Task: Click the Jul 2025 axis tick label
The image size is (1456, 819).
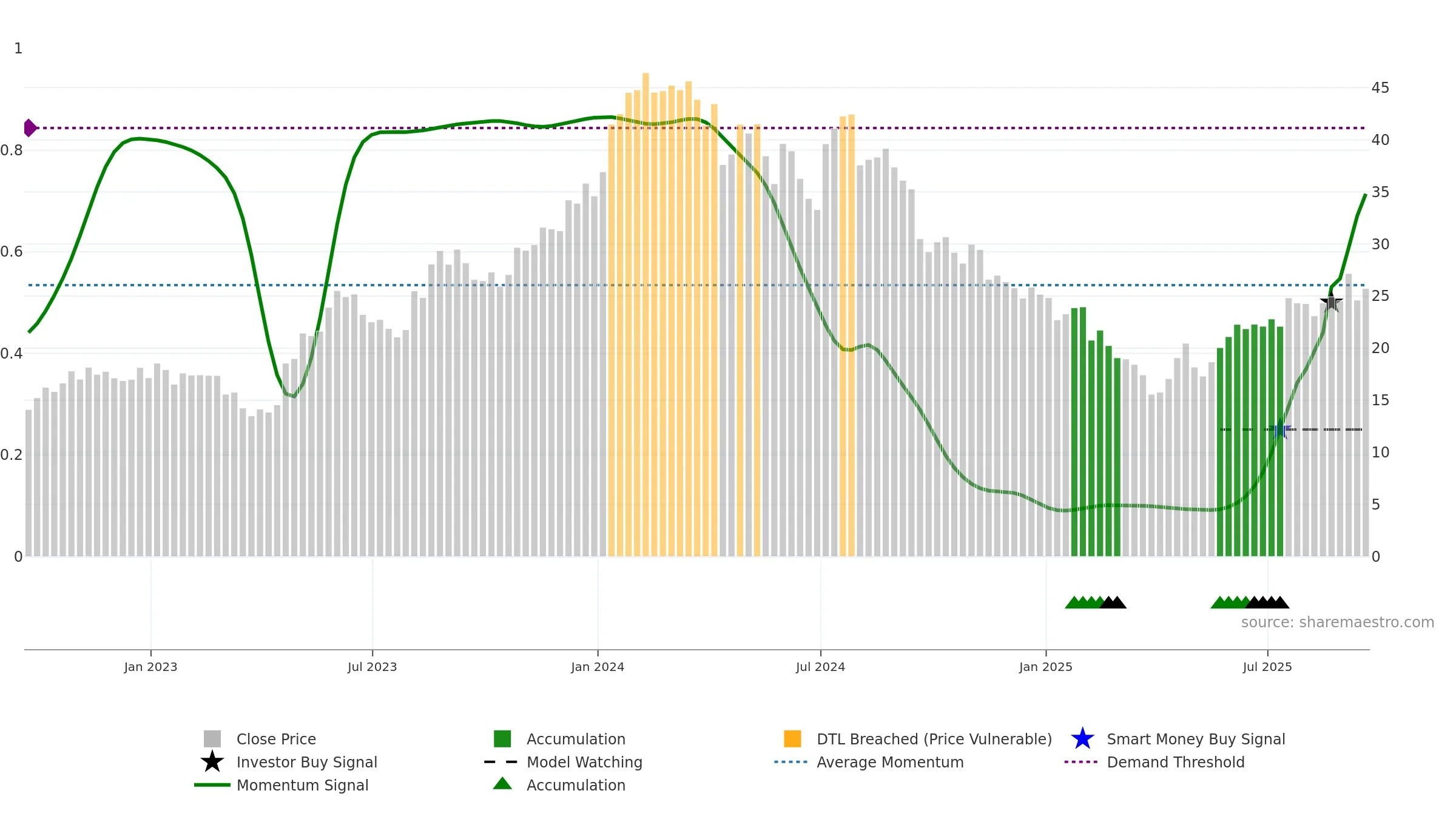Action: (x=1267, y=667)
